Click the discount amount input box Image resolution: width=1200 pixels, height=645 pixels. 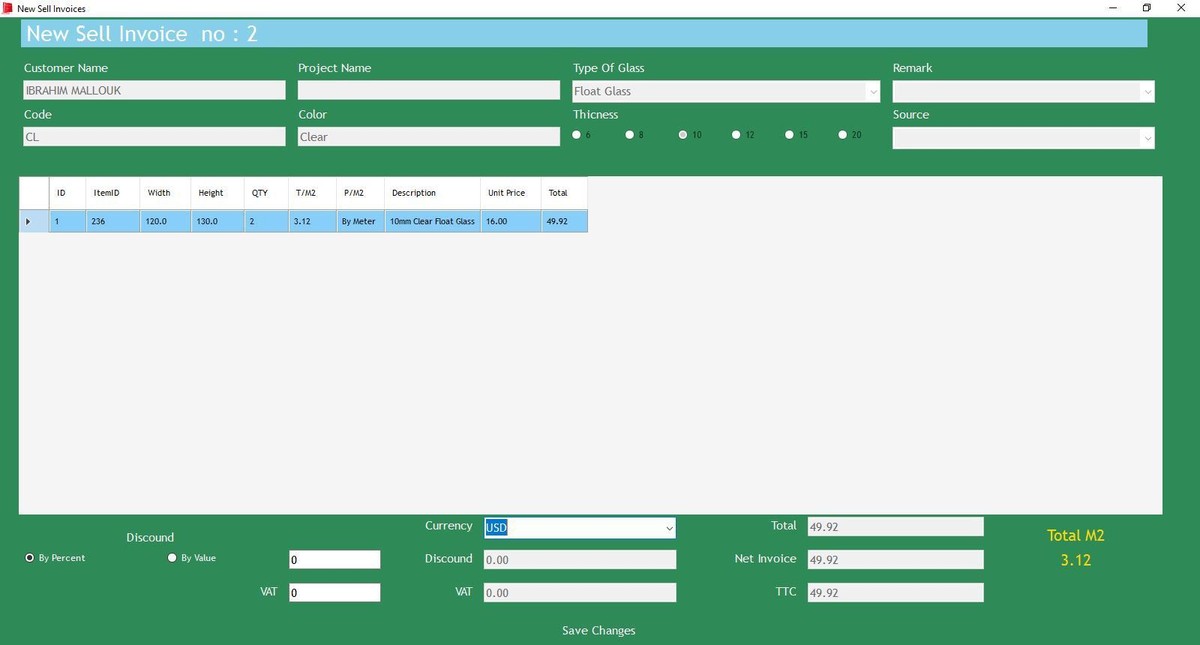pyautogui.click(x=334, y=560)
